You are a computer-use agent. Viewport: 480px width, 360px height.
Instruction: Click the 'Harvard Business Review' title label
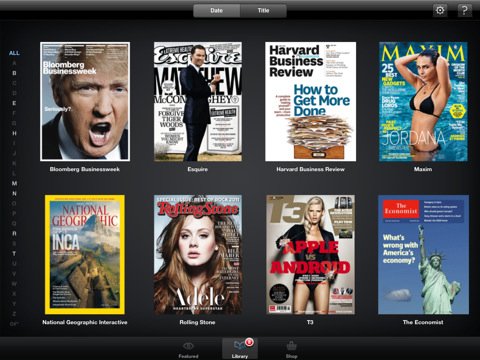pos(310,169)
